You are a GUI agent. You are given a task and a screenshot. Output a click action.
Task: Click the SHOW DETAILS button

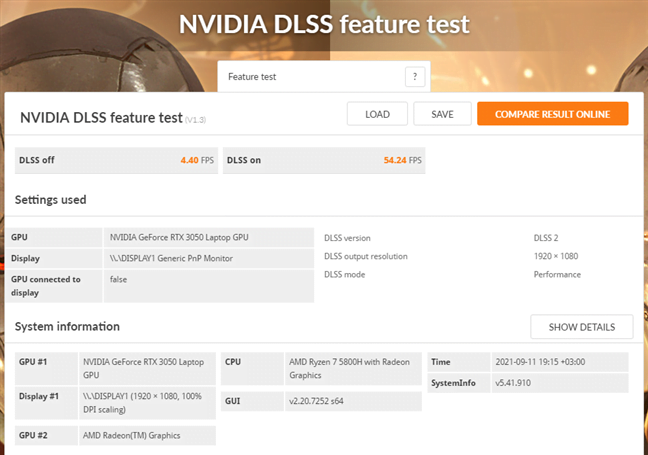pos(581,327)
